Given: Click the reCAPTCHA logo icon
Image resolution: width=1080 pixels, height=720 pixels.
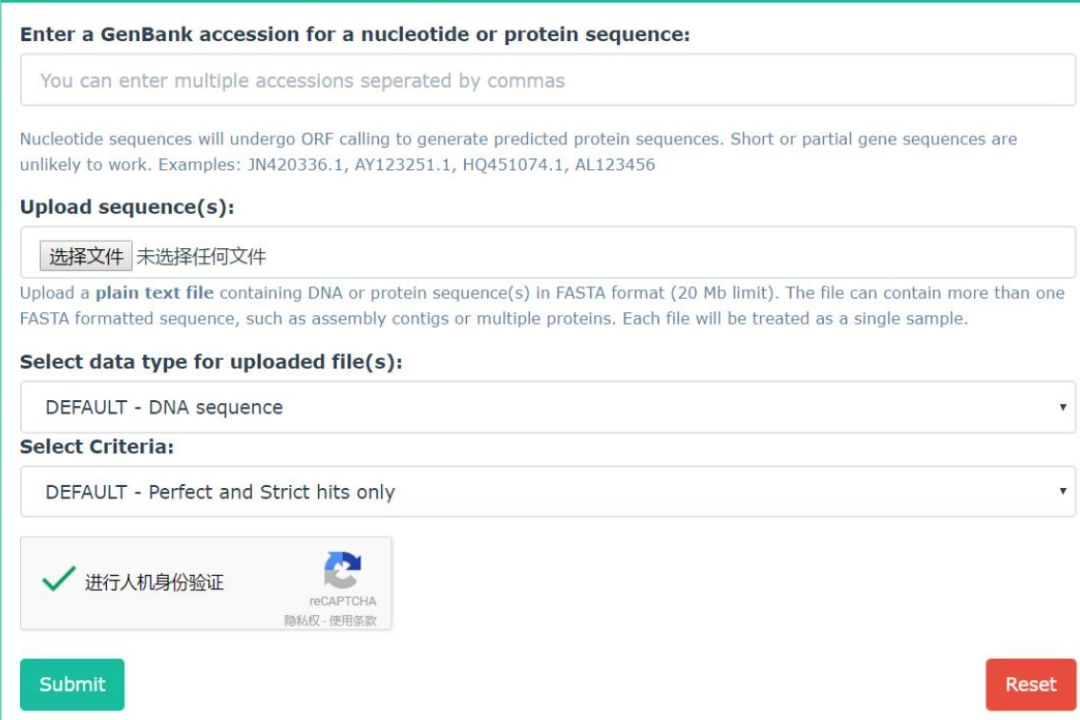Looking at the screenshot, I should (x=342, y=571).
